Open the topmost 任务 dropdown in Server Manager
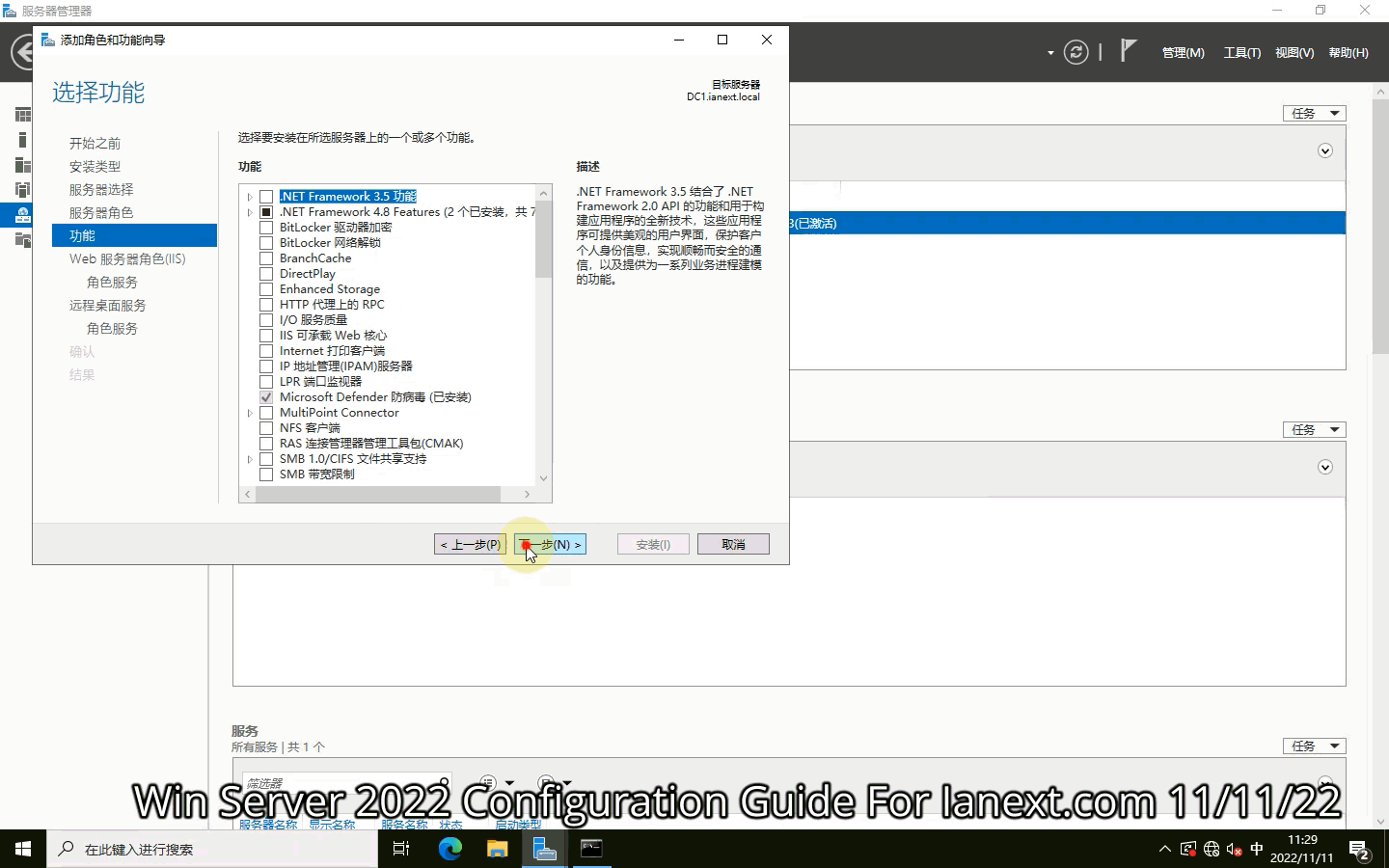This screenshot has height=868, width=1389. pyautogui.click(x=1315, y=113)
